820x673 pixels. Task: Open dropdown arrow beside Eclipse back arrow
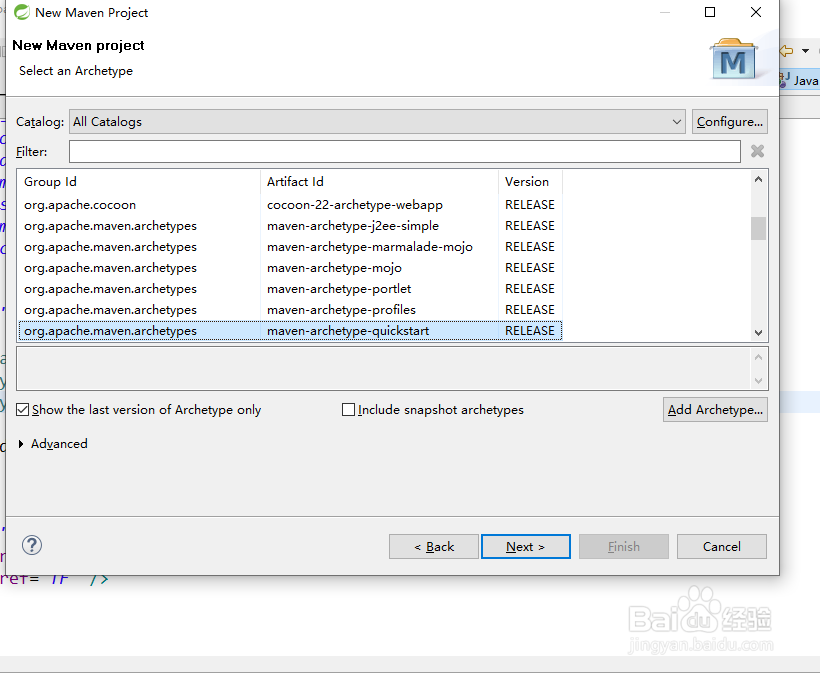coord(805,51)
